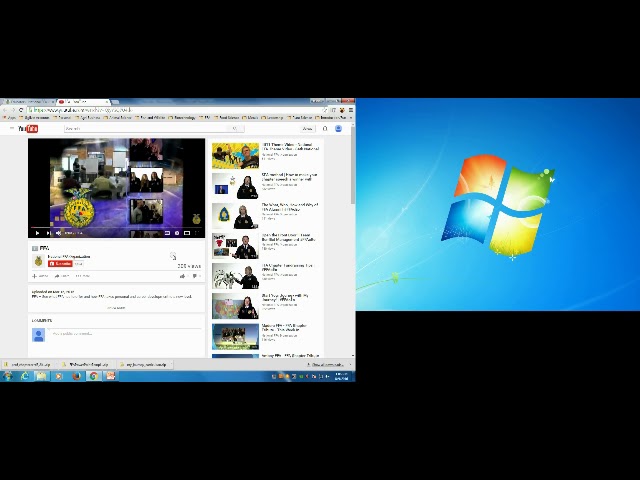This screenshot has width=640, height=480.
Task: Open second suggested video thumbnail
Action: tap(235, 186)
